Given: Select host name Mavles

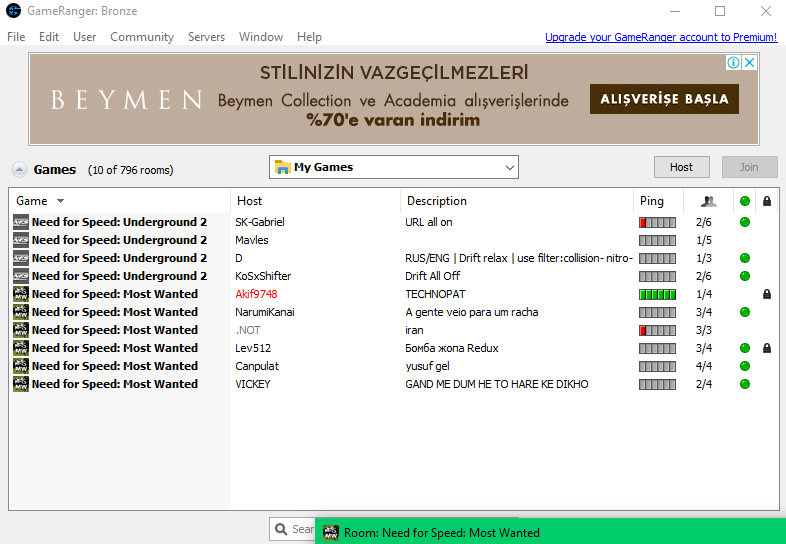Looking at the screenshot, I should pyautogui.click(x=252, y=240).
